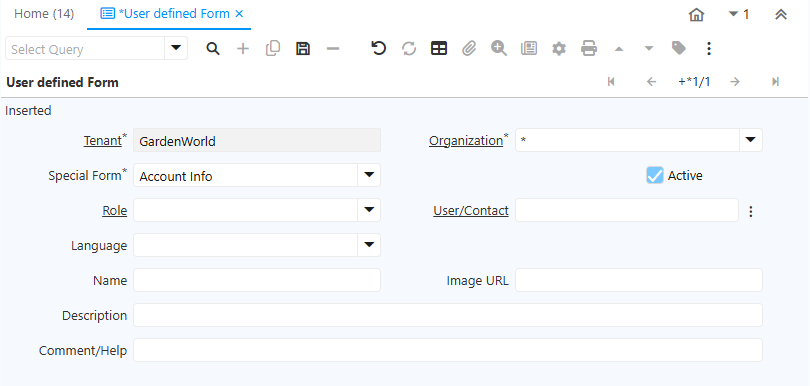Viewport: 810px width, 386px height.
Task: Toggle grid view with table icon
Action: [439, 49]
